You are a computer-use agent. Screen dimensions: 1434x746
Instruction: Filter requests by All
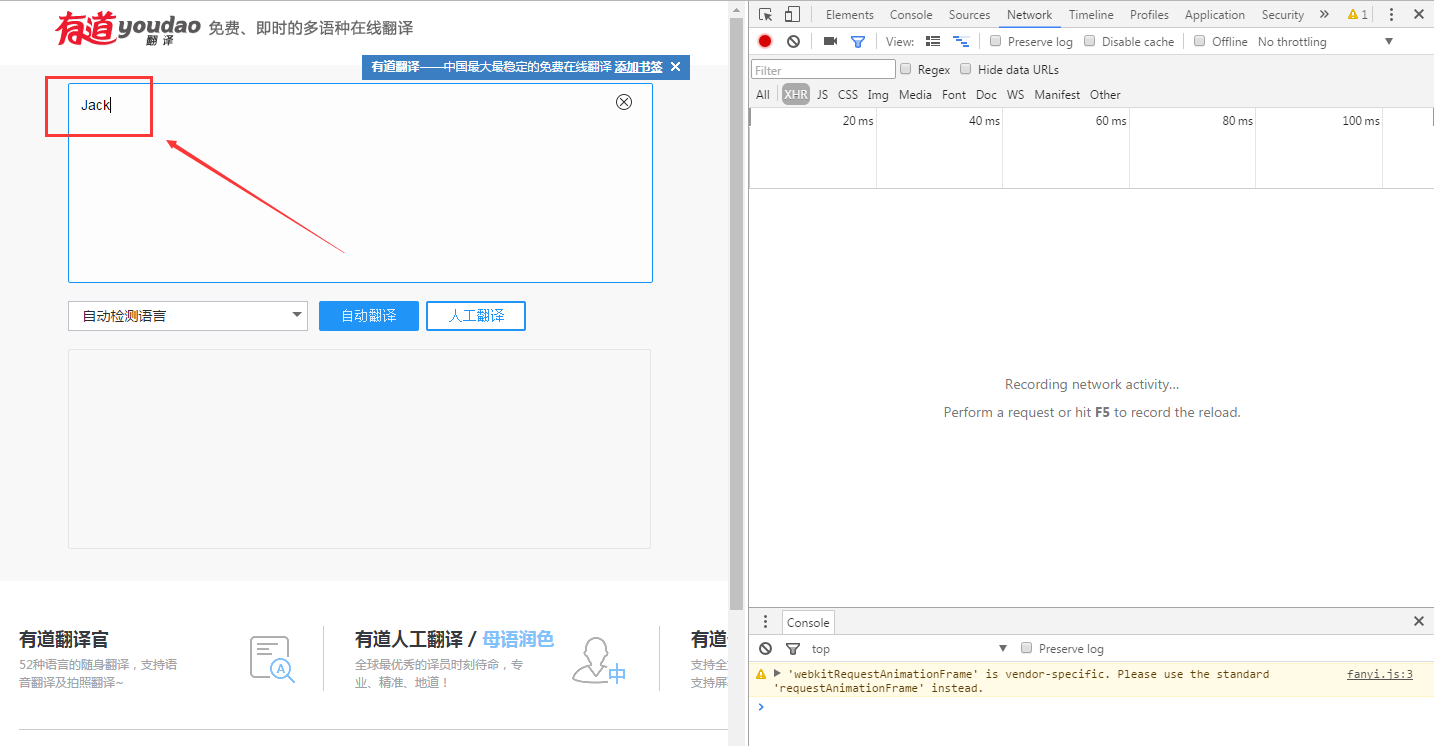(763, 94)
